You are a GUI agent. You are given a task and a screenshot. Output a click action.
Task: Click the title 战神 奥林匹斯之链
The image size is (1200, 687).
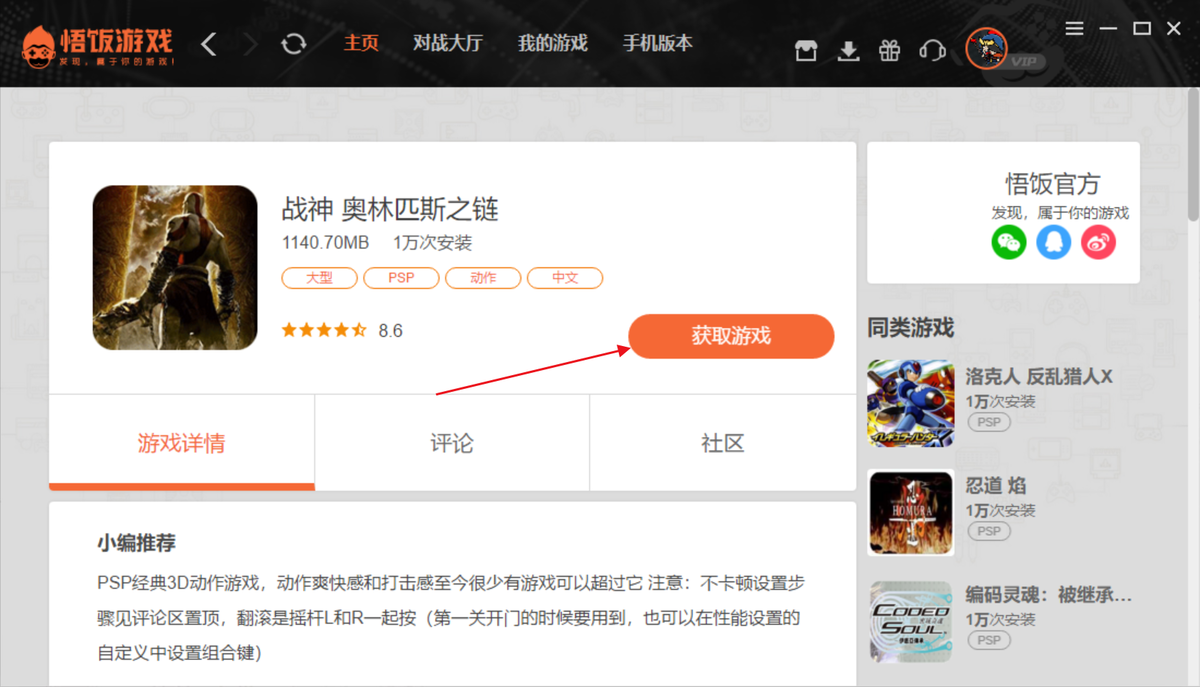(x=390, y=209)
